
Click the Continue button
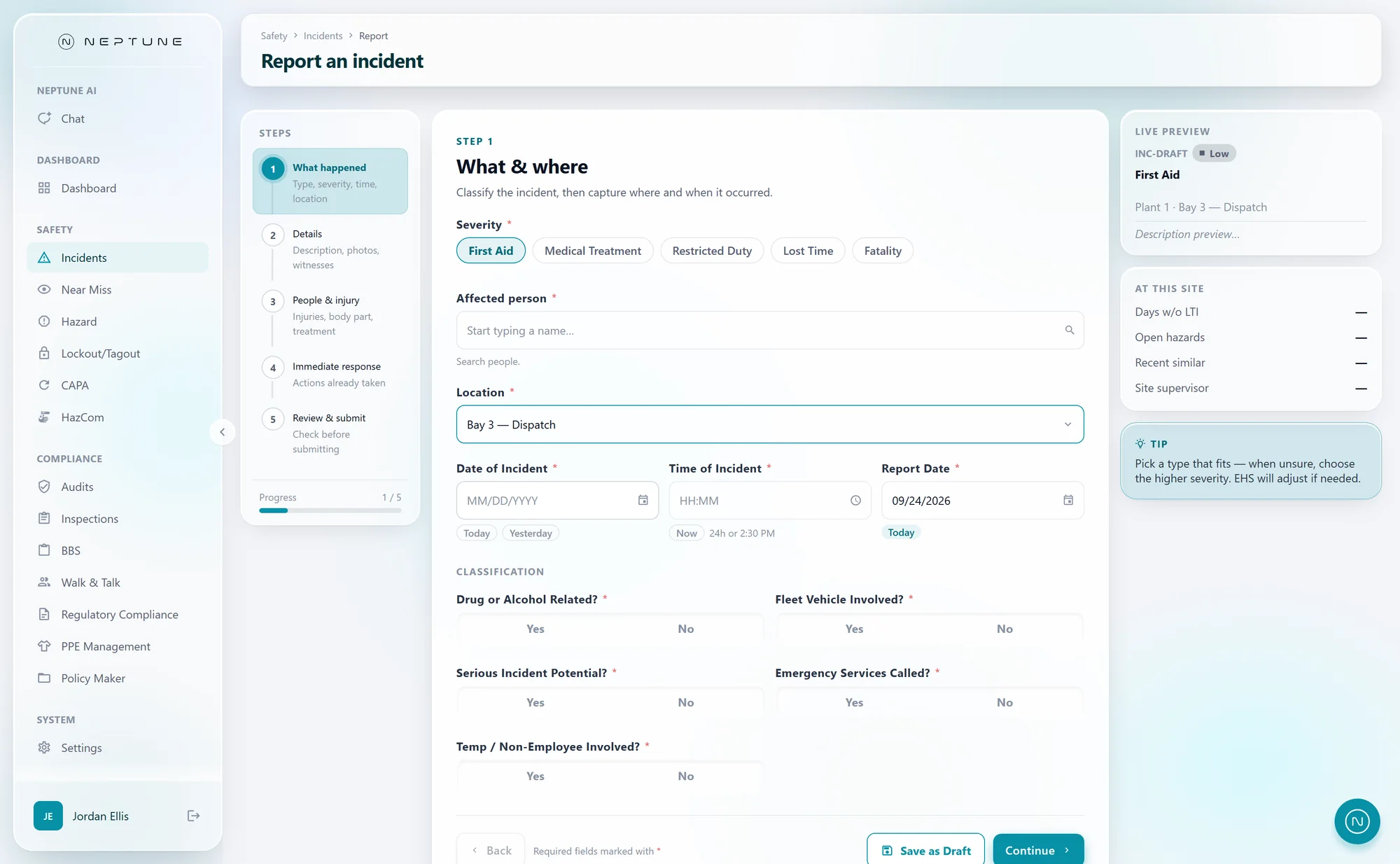(1038, 850)
